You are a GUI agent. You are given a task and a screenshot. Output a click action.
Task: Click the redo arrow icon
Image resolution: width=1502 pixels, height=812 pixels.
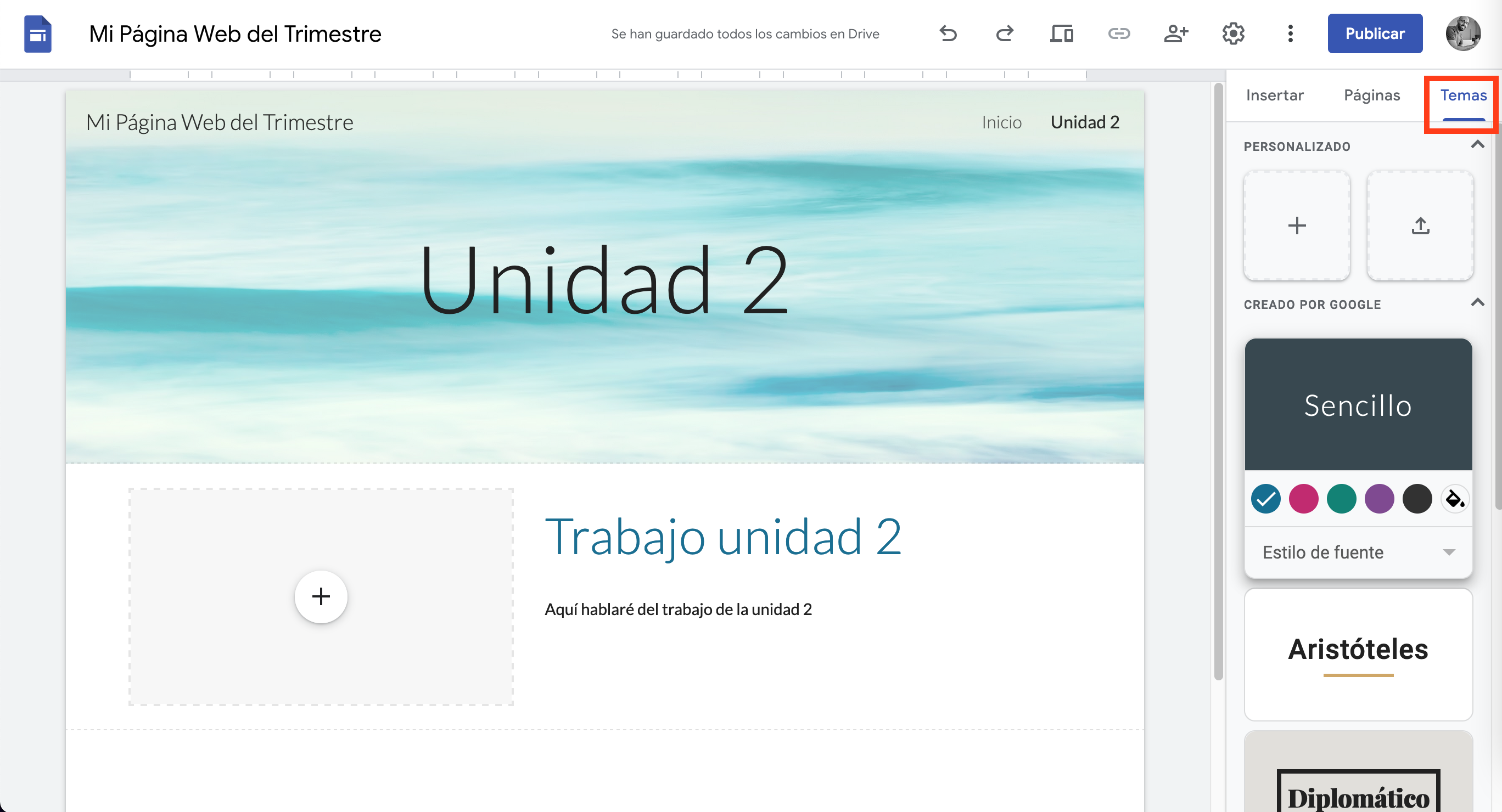point(1005,34)
